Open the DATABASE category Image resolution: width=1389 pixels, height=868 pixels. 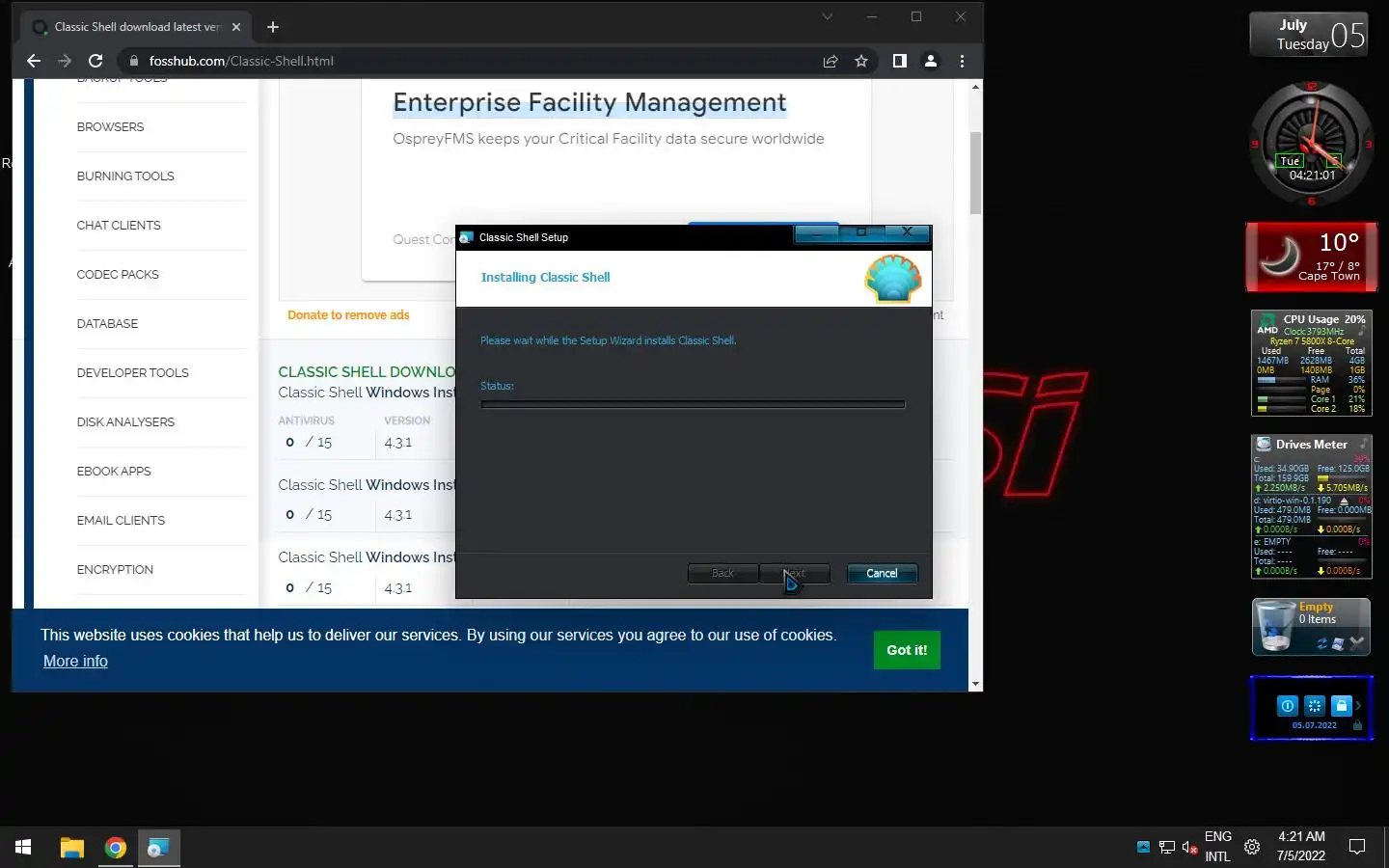107,324
